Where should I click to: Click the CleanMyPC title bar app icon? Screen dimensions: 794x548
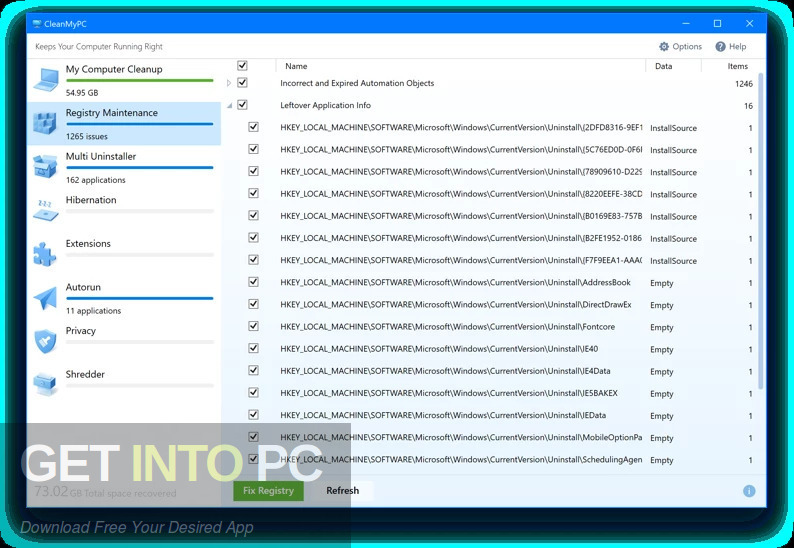pyautogui.click(x=36, y=24)
